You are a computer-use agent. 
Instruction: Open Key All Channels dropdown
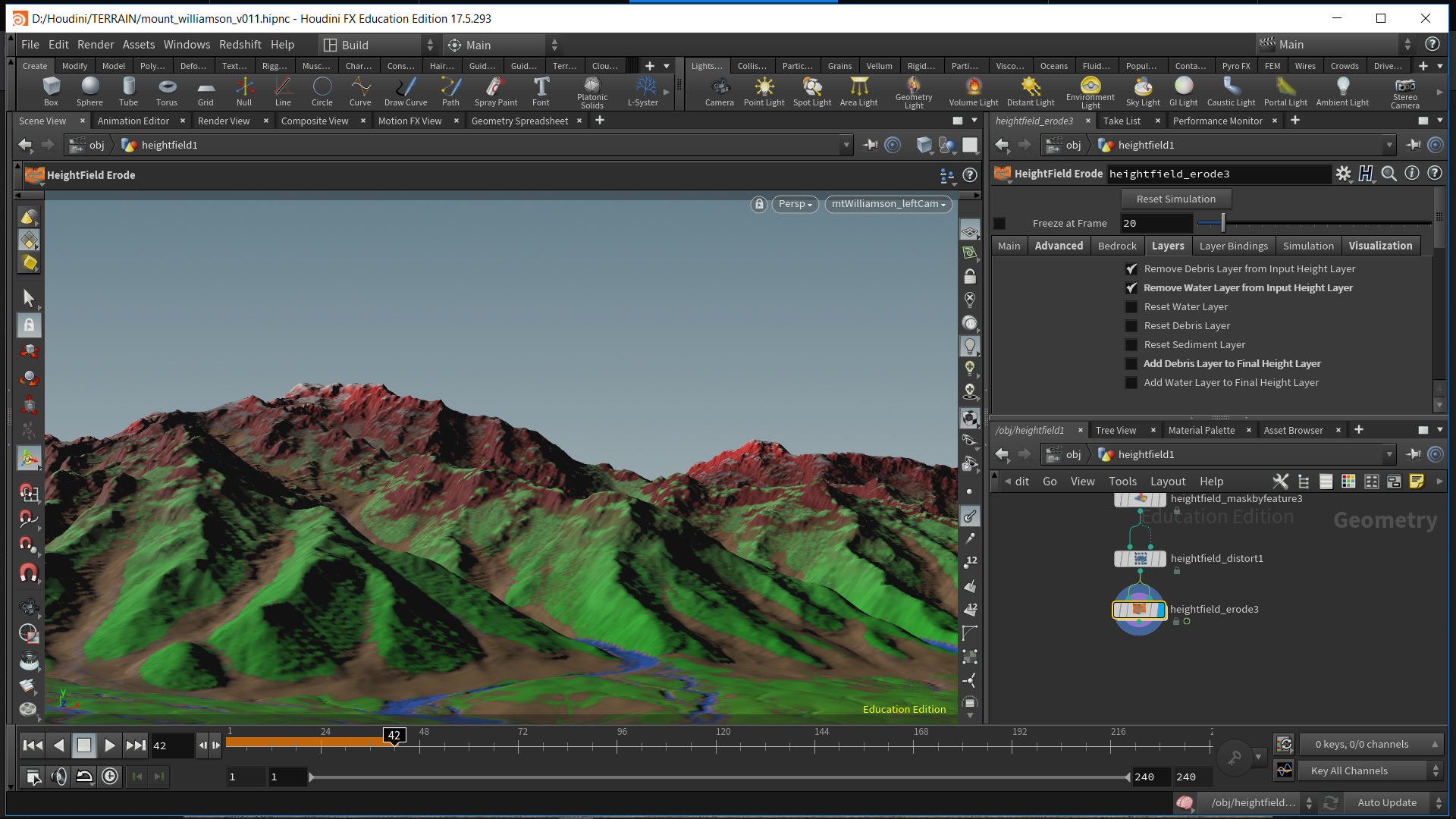click(1371, 770)
